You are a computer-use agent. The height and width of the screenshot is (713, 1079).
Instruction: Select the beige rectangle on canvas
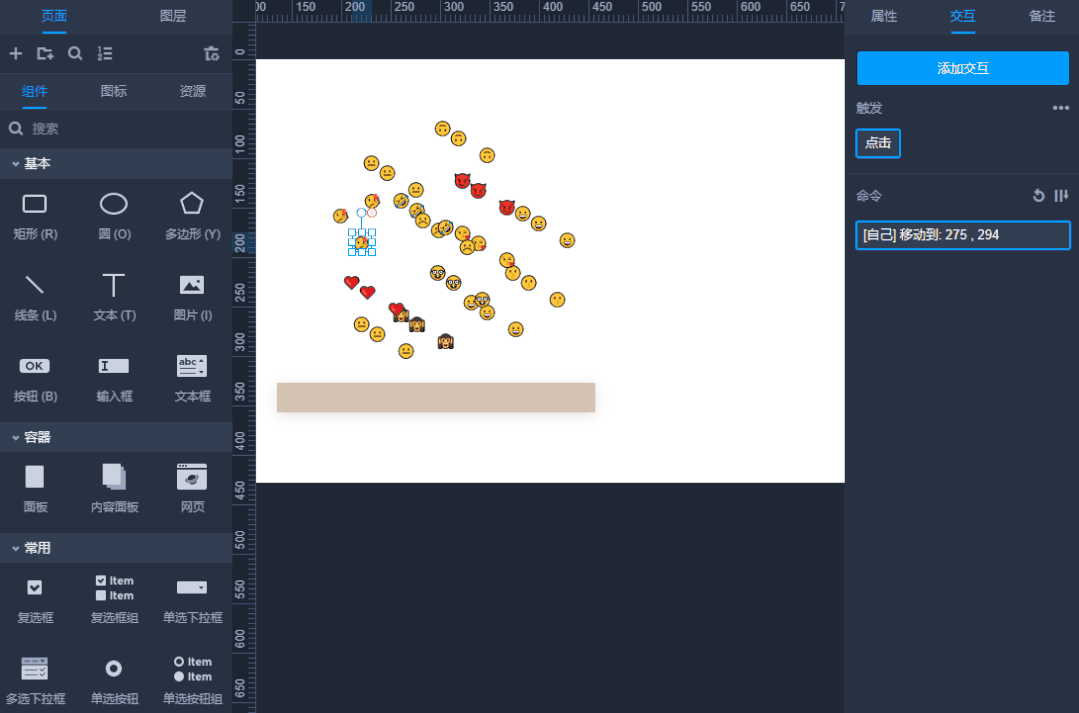[x=436, y=397]
